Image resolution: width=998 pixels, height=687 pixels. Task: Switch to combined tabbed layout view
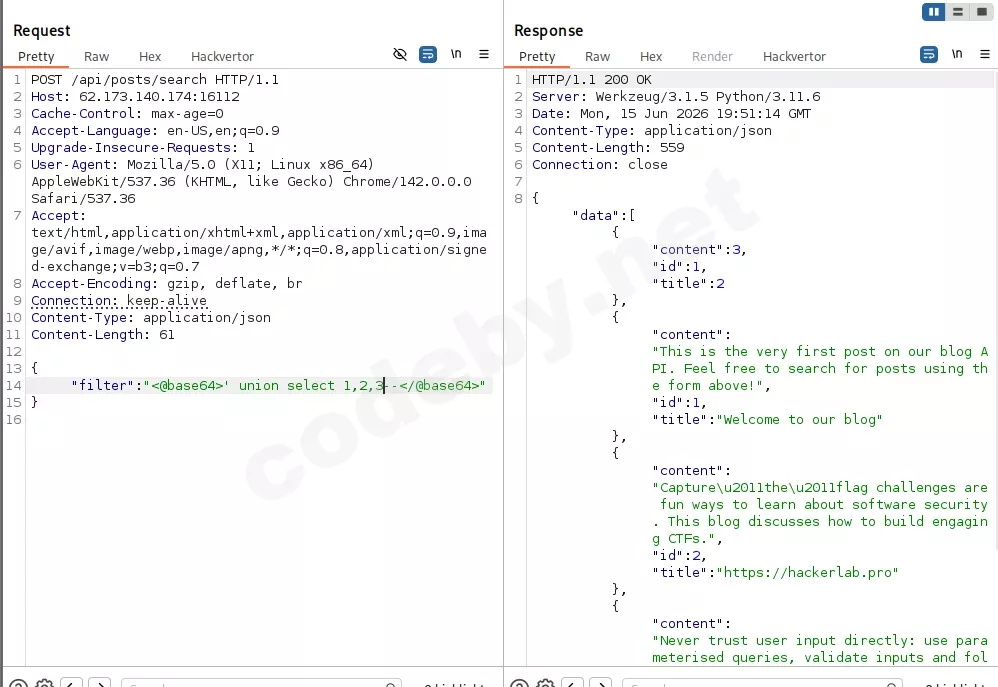point(981,11)
